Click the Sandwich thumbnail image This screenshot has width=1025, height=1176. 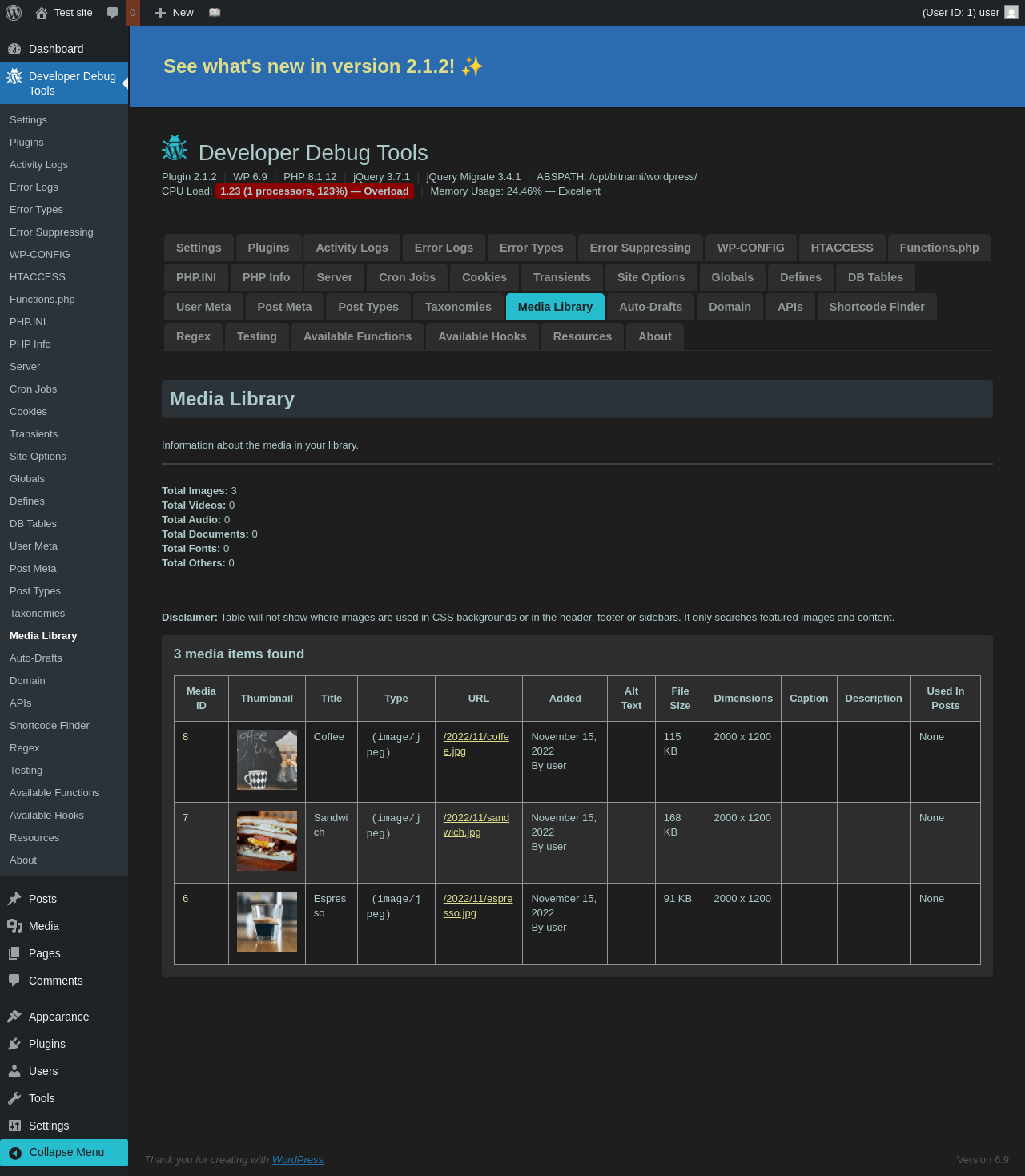point(267,840)
